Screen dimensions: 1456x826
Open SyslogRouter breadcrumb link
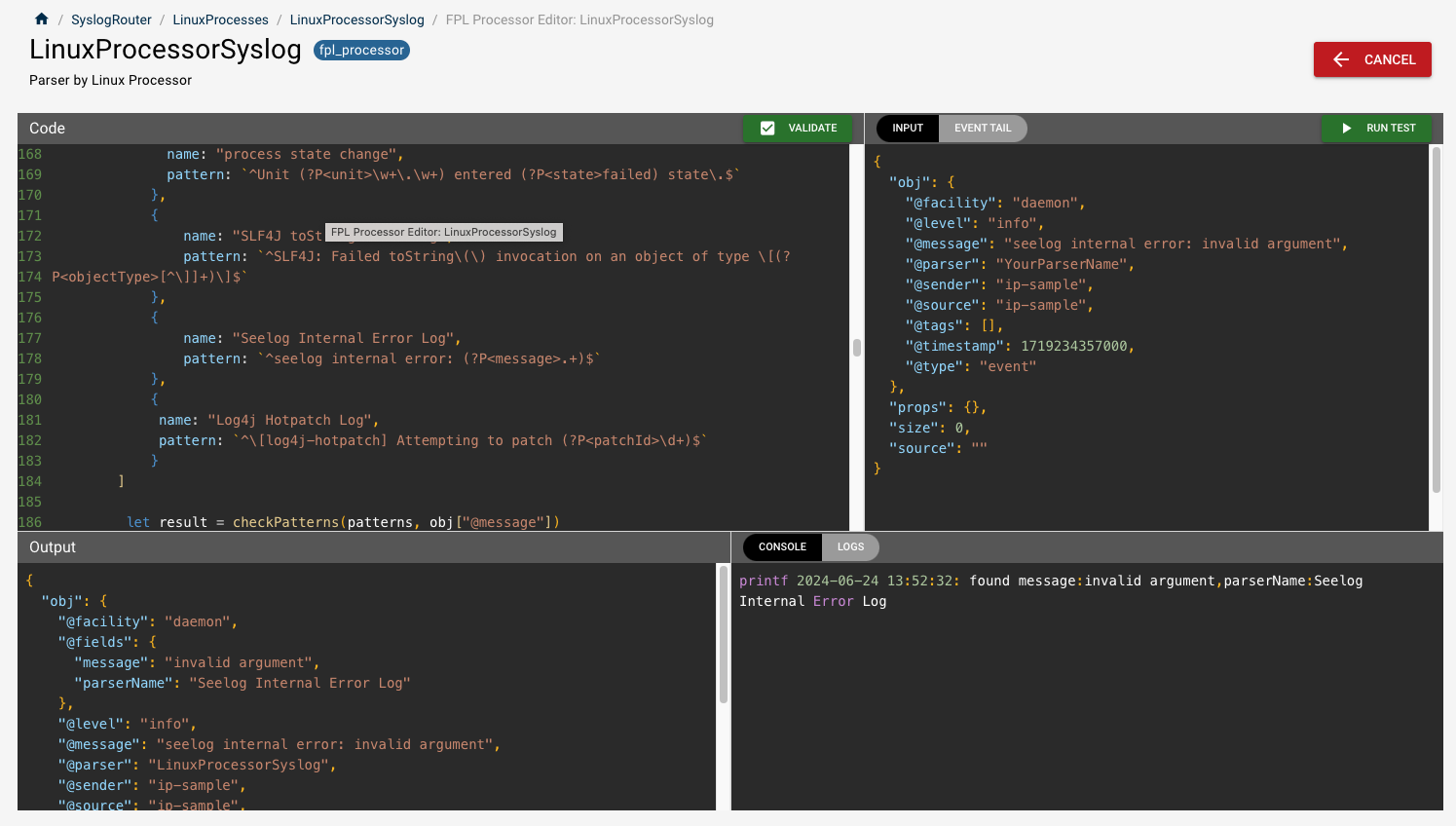(111, 19)
